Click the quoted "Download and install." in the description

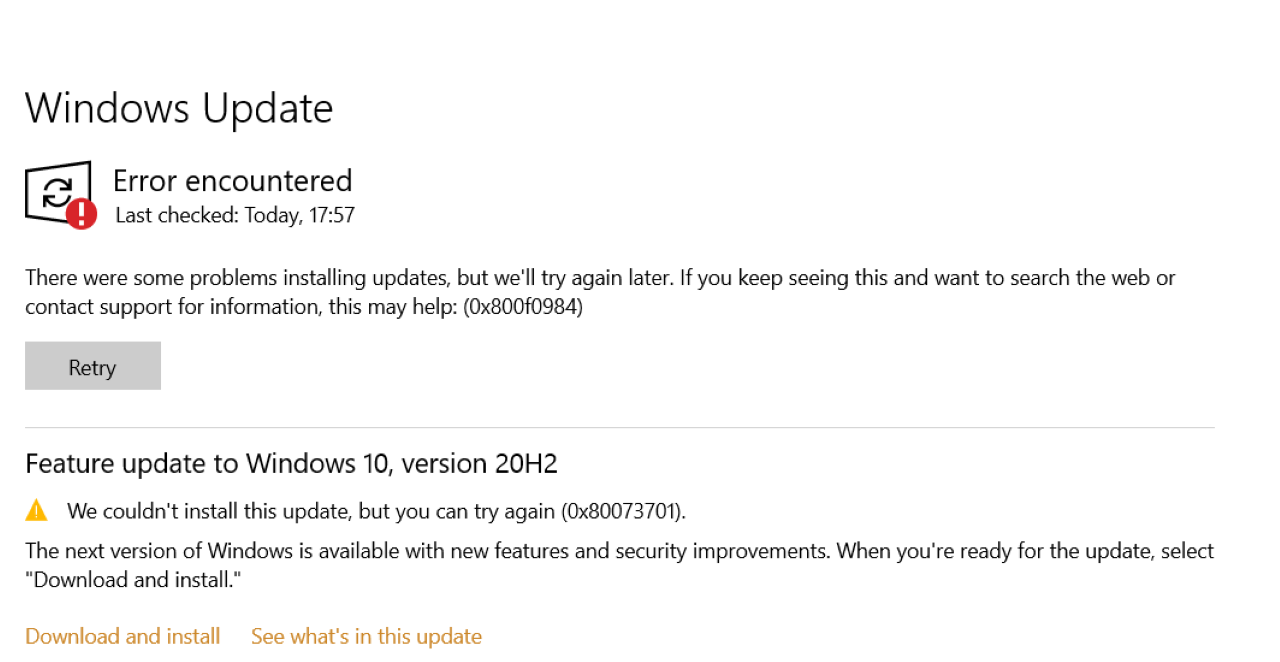click(x=133, y=580)
